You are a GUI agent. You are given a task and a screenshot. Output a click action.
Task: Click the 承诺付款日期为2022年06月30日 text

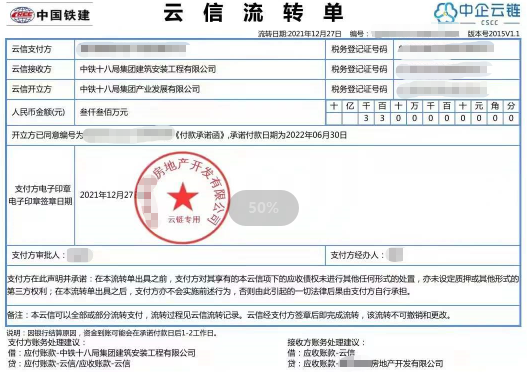pyautogui.click(x=288, y=135)
